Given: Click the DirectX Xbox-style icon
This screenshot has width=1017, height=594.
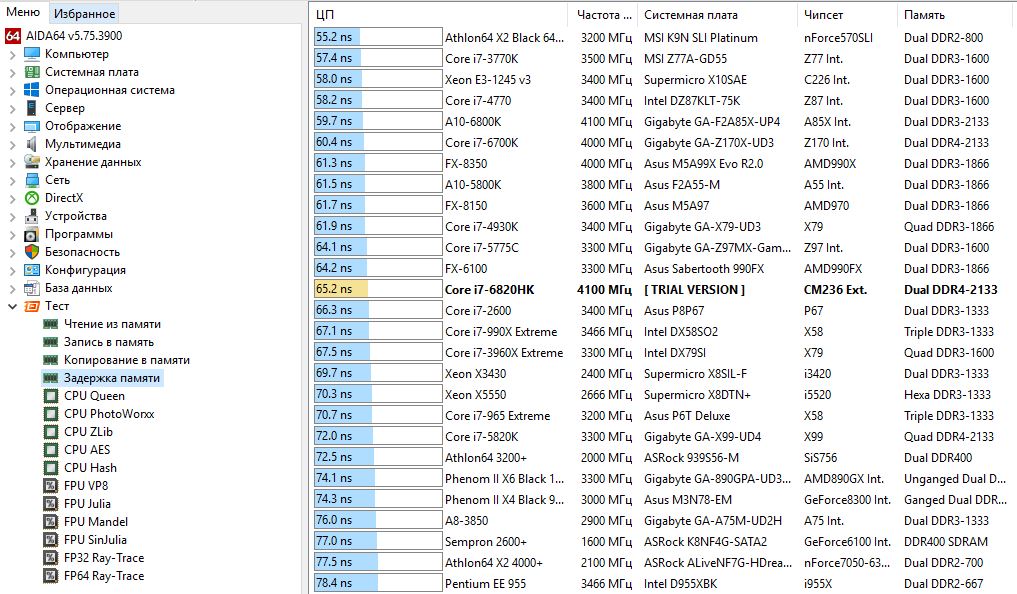Looking at the screenshot, I should tap(32, 198).
